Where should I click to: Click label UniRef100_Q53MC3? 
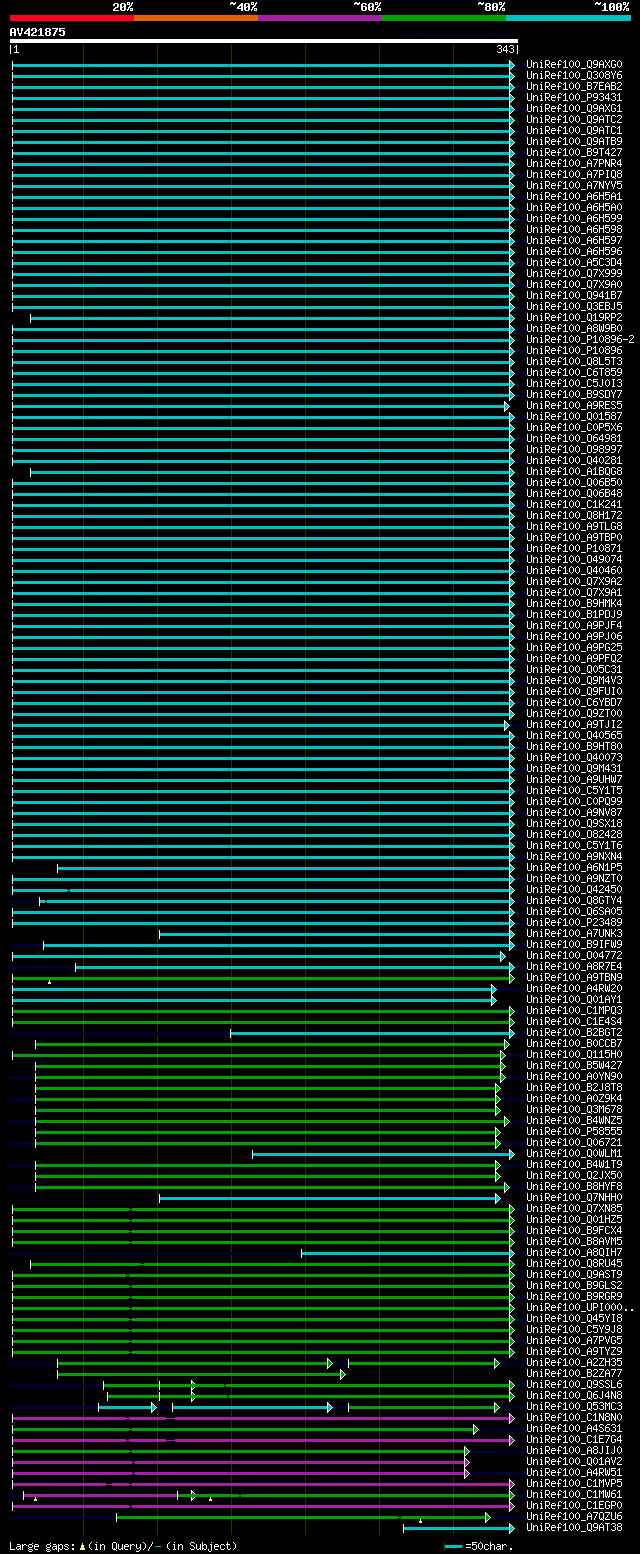(574, 1407)
